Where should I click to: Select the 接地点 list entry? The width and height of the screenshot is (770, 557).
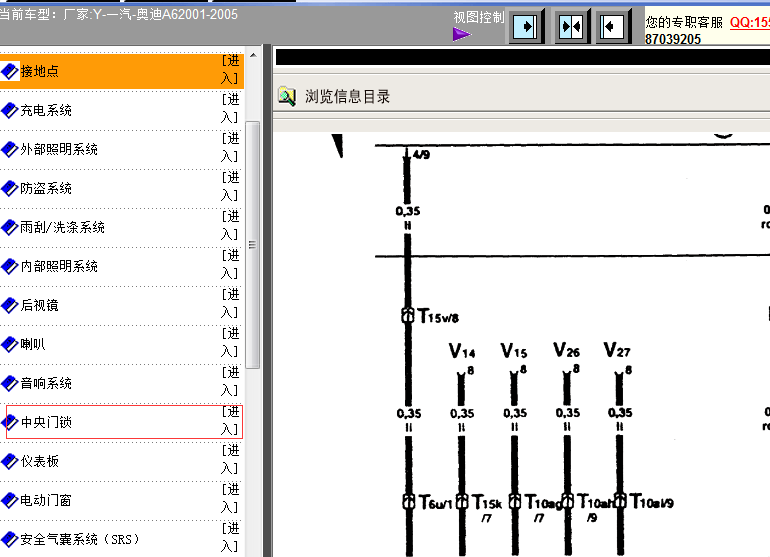pos(122,71)
